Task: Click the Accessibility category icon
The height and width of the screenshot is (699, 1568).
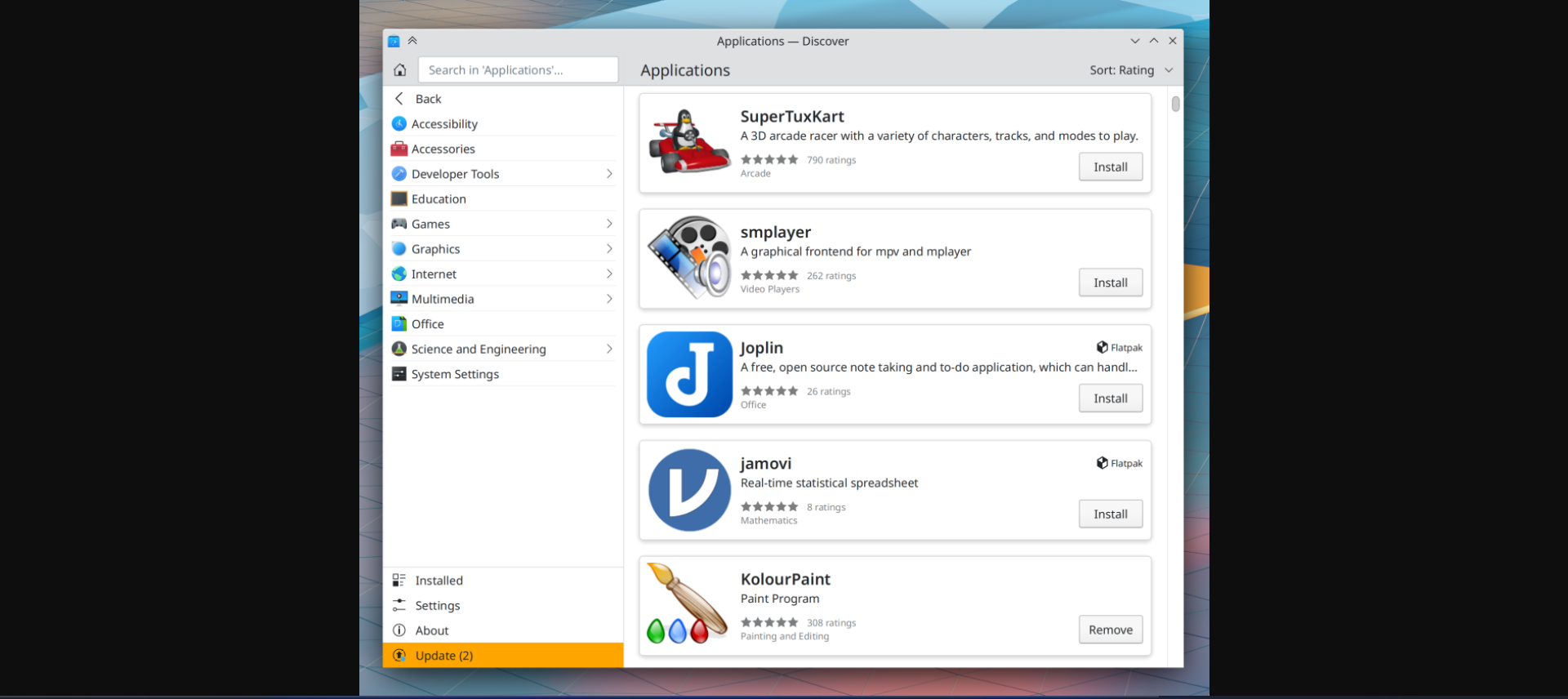Action: tap(399, 124)
